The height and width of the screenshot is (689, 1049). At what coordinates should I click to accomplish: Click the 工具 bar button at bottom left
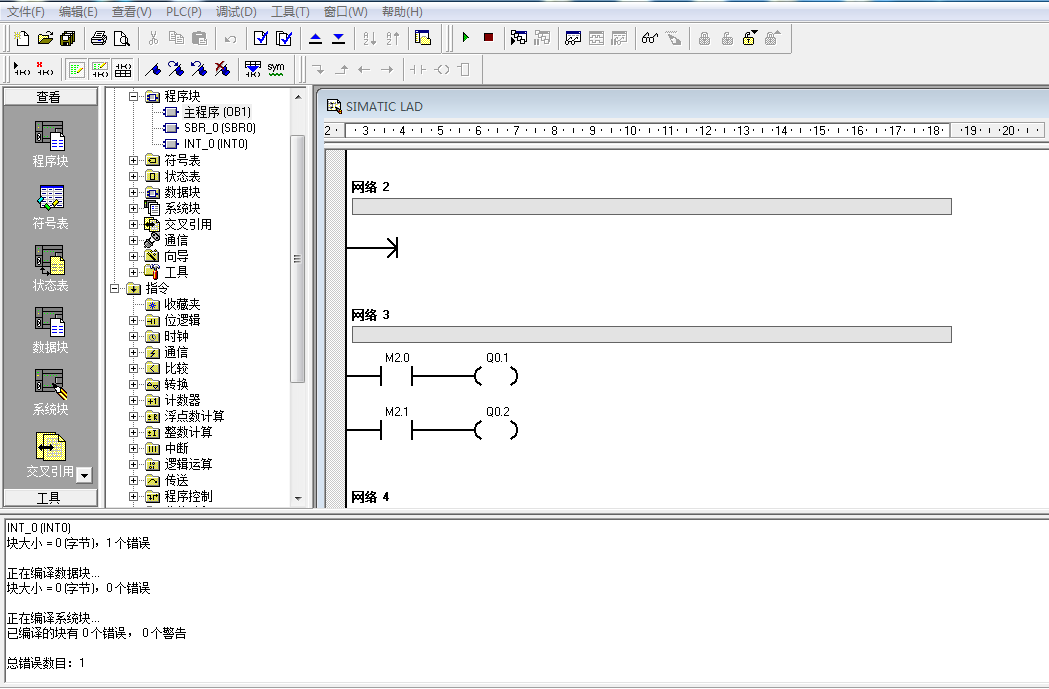pyautogui.click(x=49, y=497)
